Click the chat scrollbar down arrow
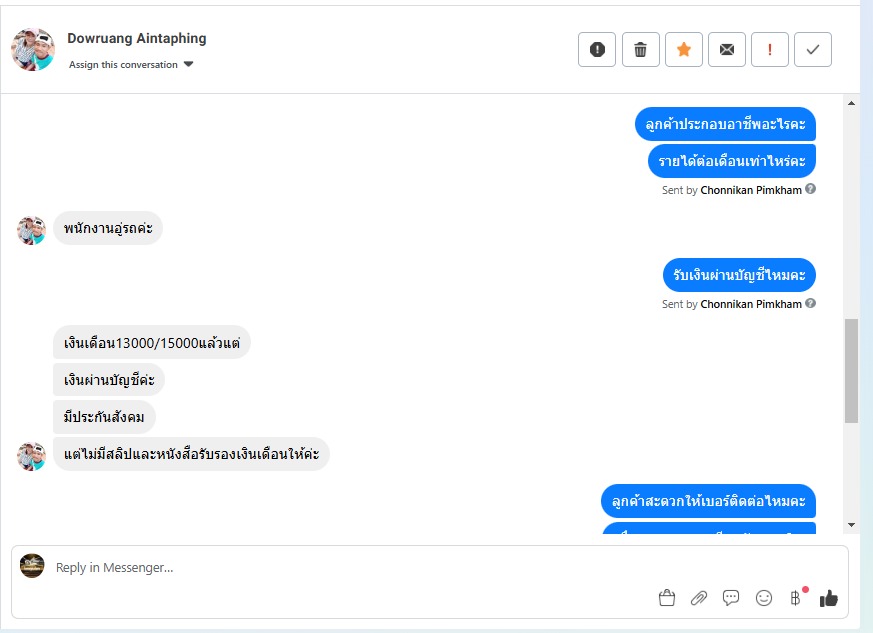This screenshot has height=633, width=873. pyautogui.click(x=852, y=524)
